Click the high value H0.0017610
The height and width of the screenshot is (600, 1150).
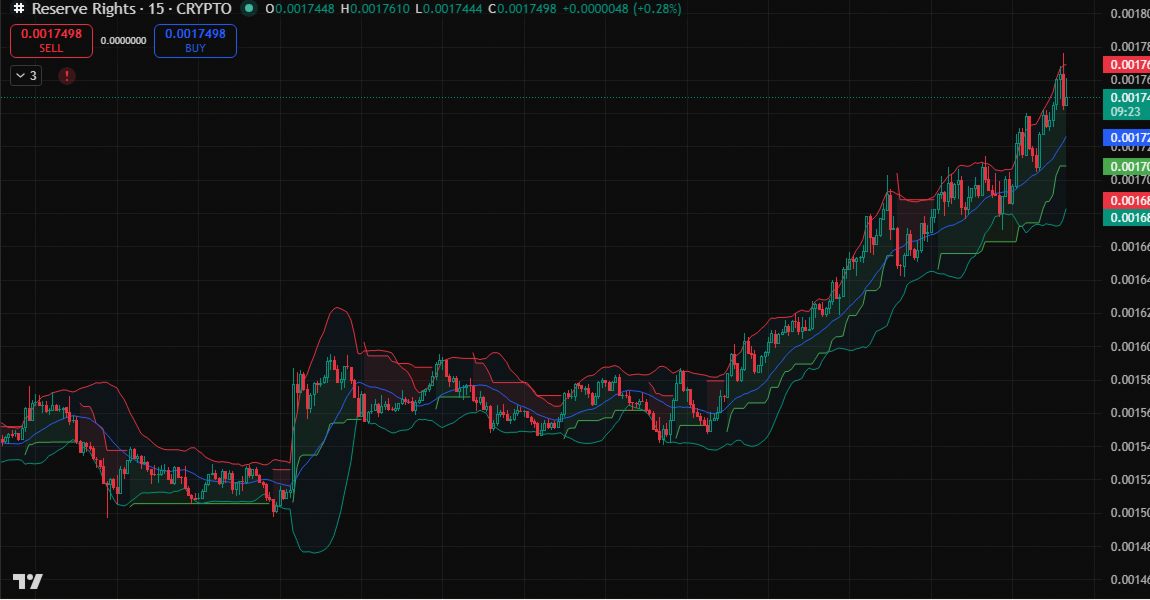[375, 9]
